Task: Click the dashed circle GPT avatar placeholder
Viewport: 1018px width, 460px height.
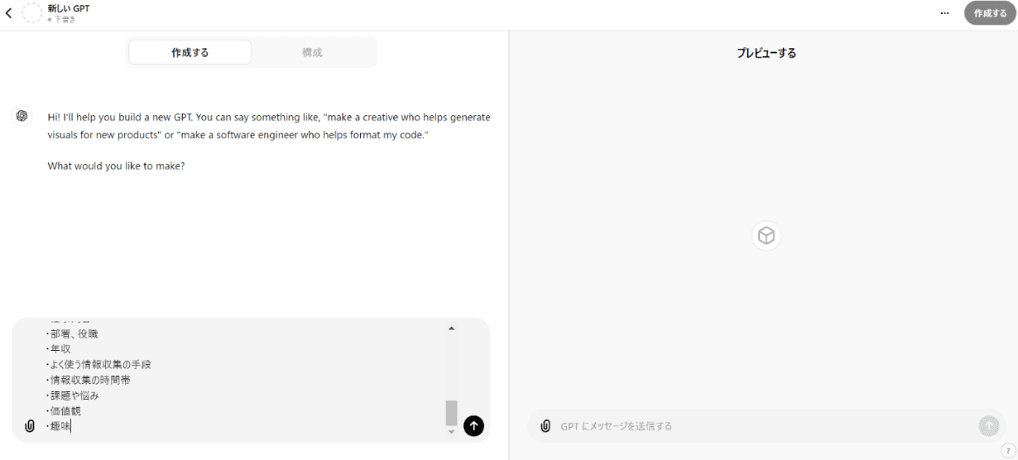Action: coord(32,13)
